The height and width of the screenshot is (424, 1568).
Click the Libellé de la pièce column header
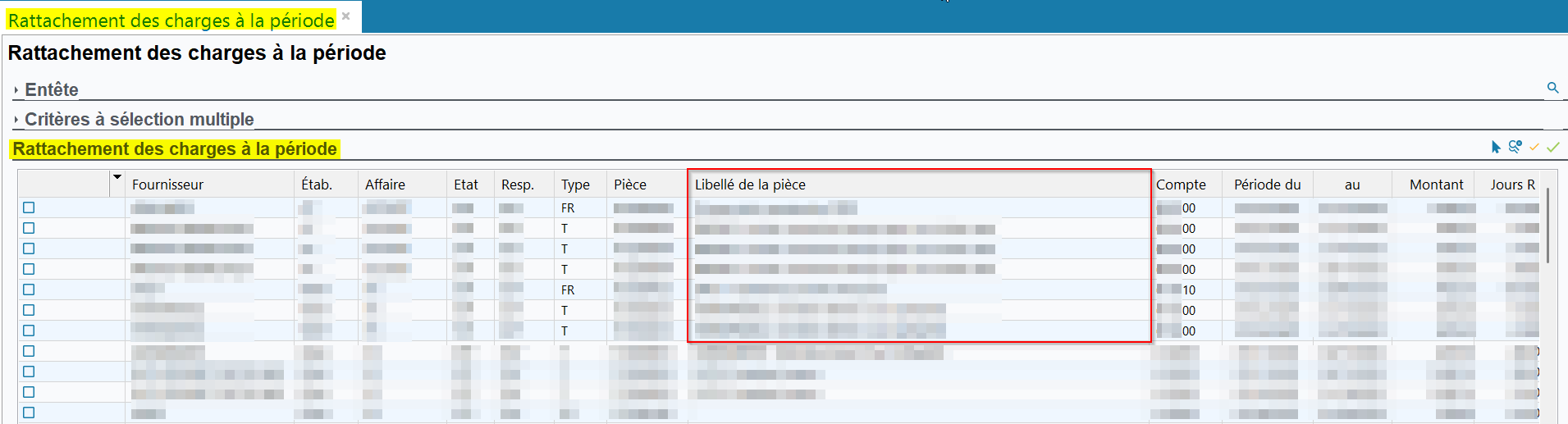pos(750,185)
